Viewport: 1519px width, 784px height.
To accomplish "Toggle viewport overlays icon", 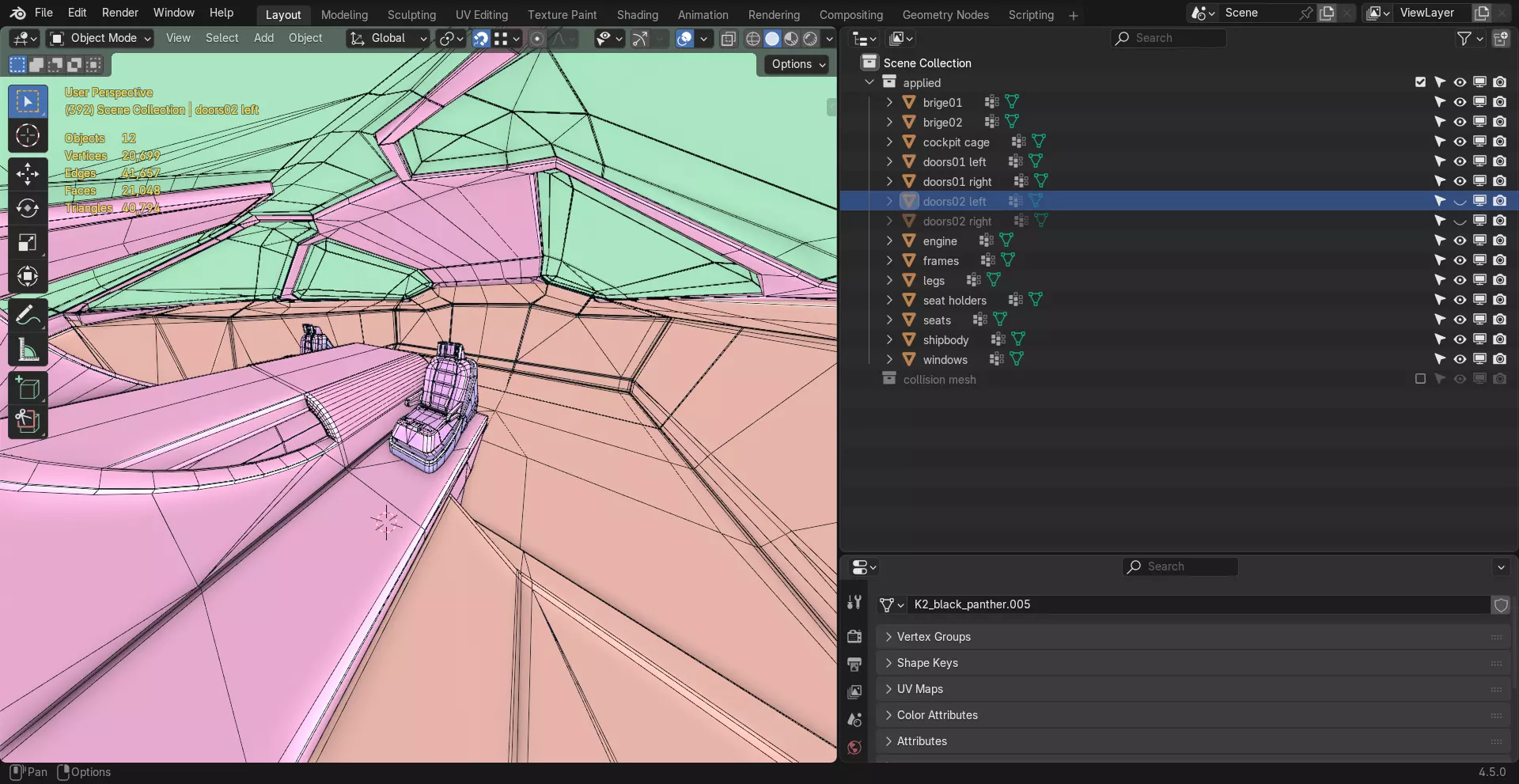I will 685,38.
